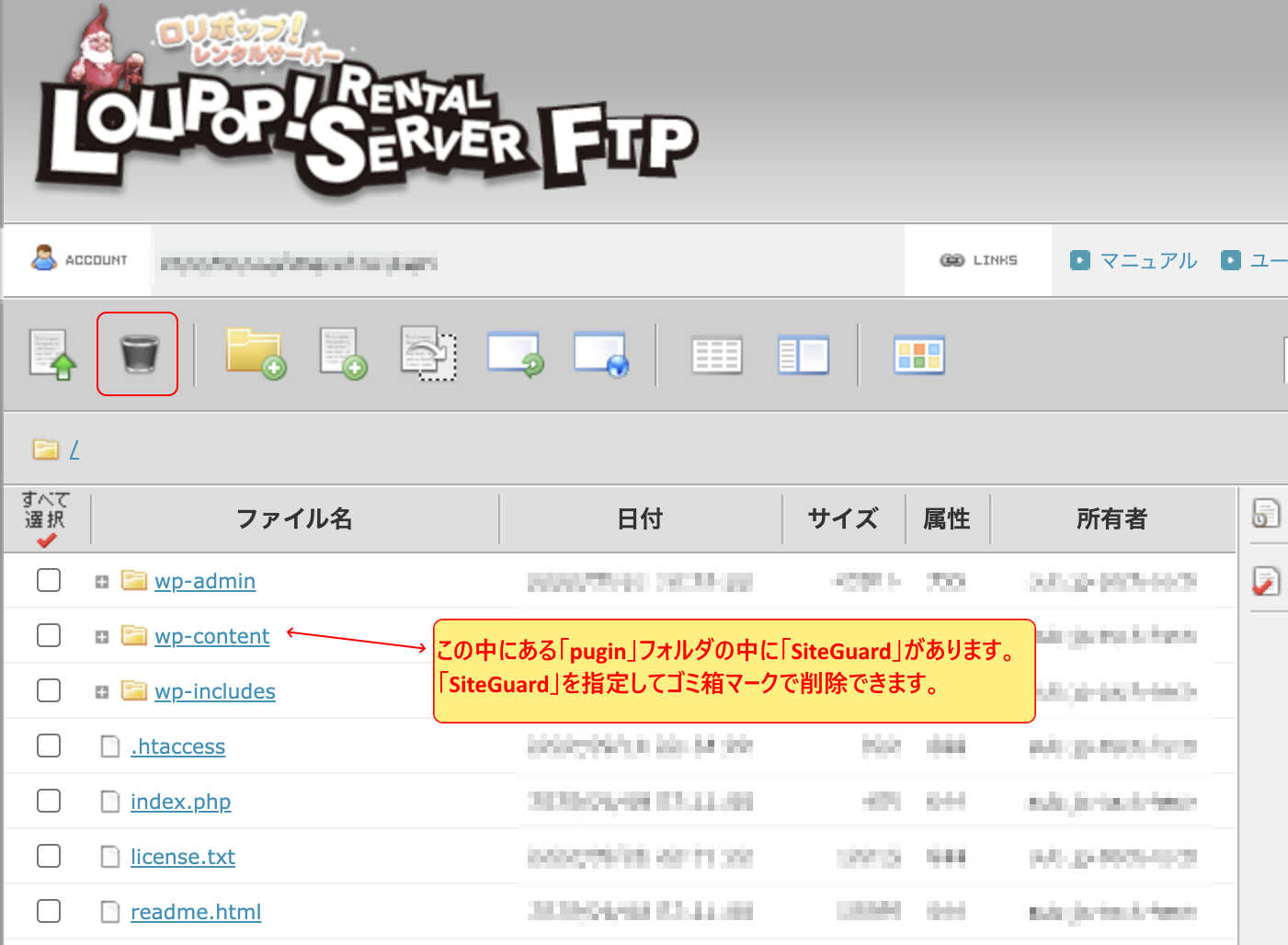Click the index.php file icon
The image size is (1288, 945).
[110, 801]
